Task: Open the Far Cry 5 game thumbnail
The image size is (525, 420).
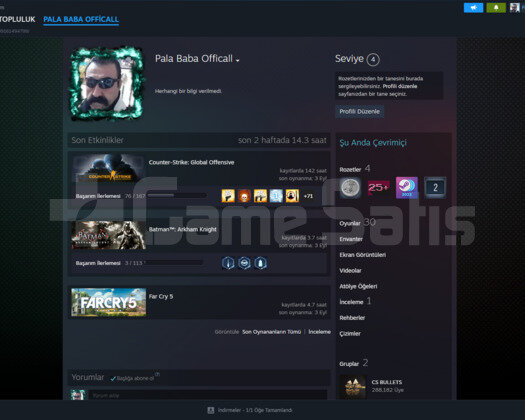Action: click(108, 302)
